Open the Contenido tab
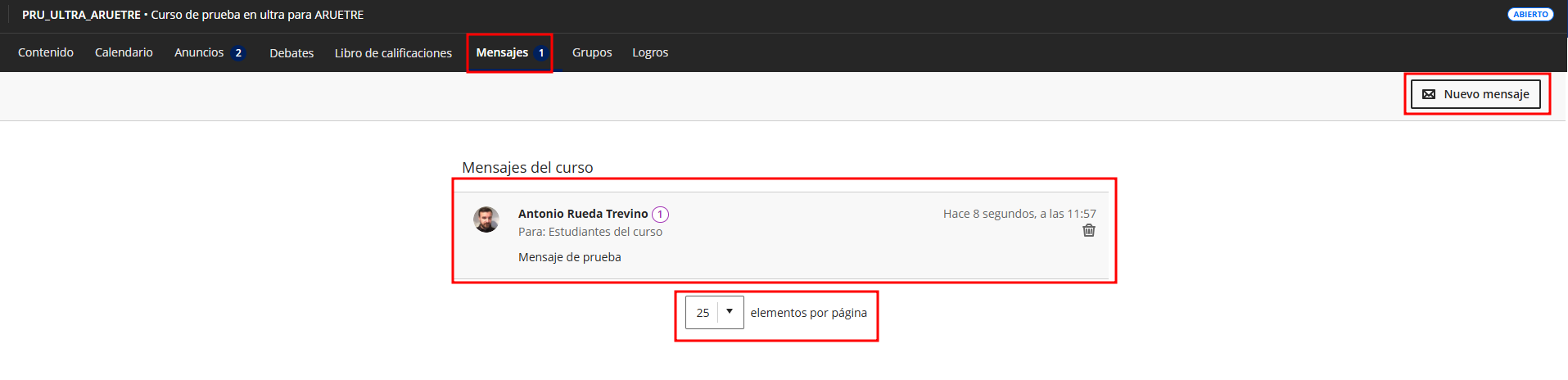 (x=46, y=52)
